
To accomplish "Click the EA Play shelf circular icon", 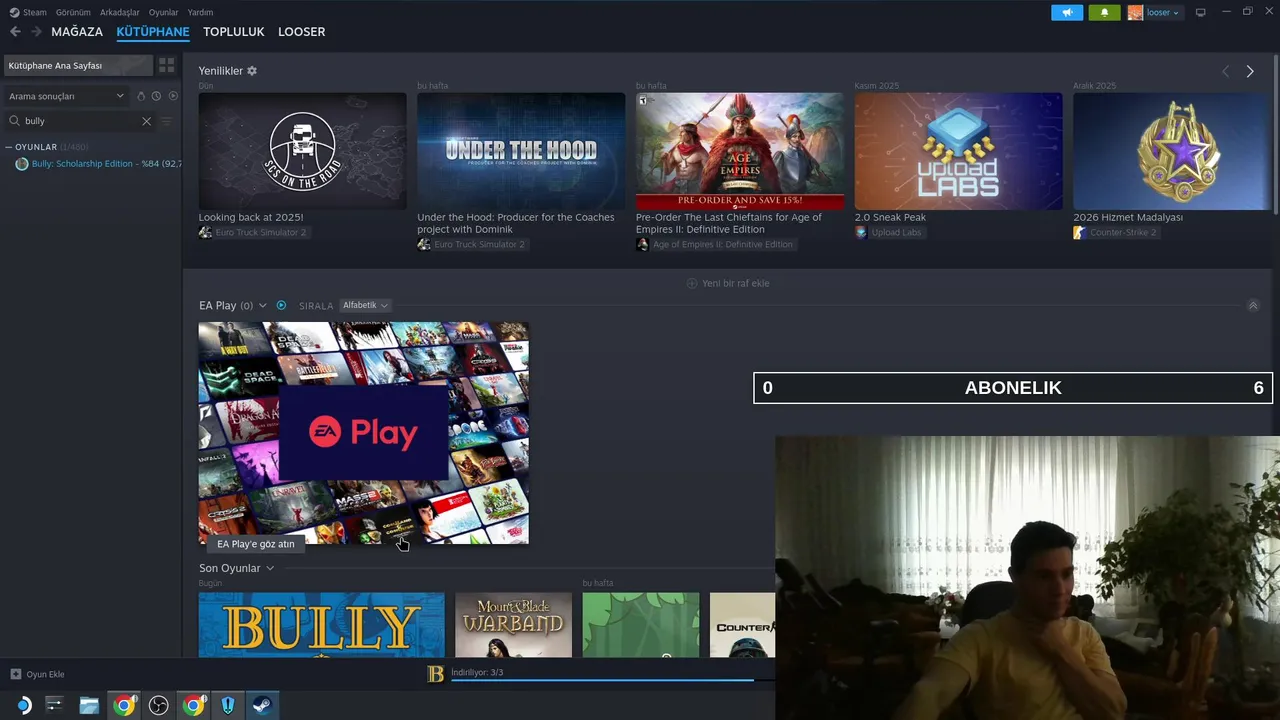I will (x=281, y=305).
